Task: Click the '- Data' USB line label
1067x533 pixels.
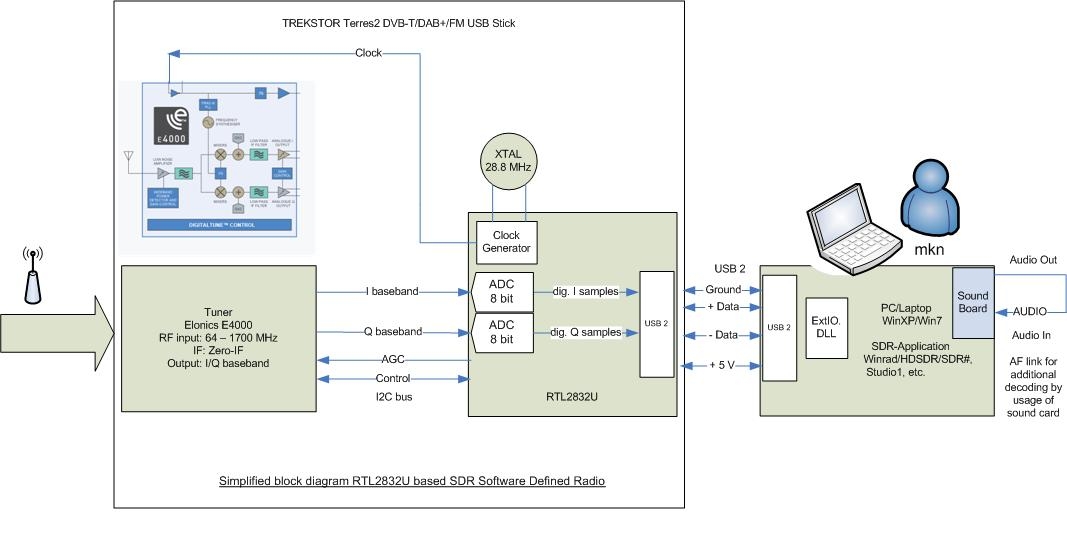Action: click(x=723, y=335)
